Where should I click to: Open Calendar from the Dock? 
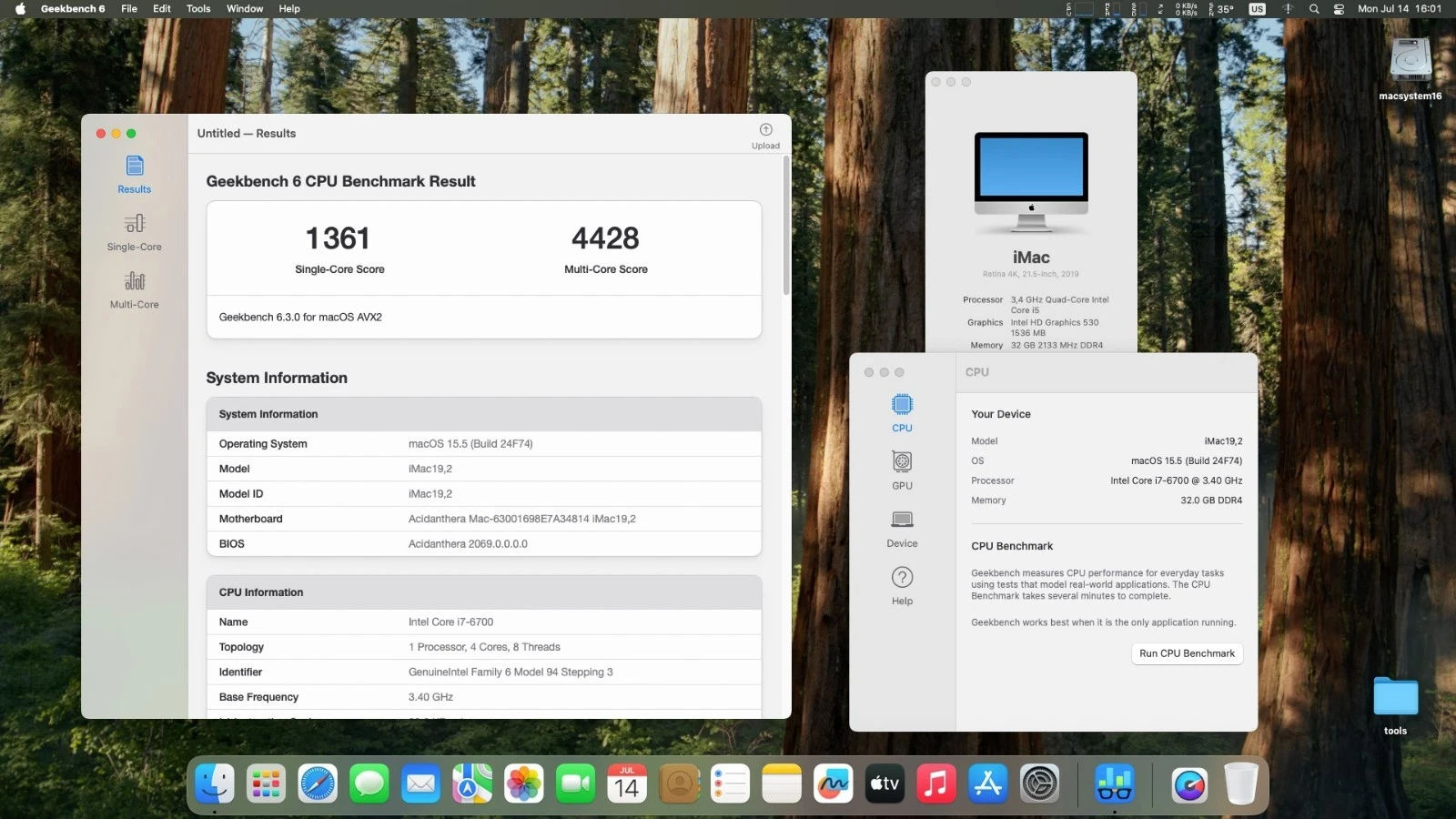pos(627,784)
